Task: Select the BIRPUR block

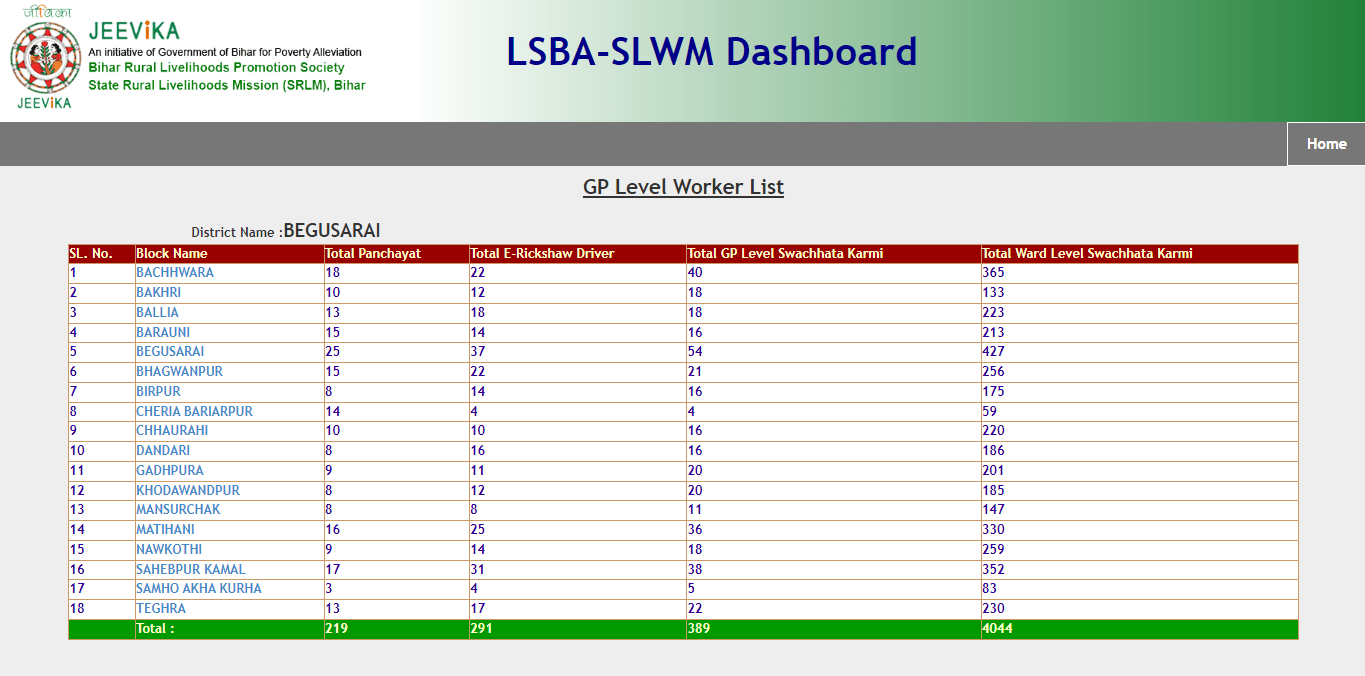Action: click(157, 391)
